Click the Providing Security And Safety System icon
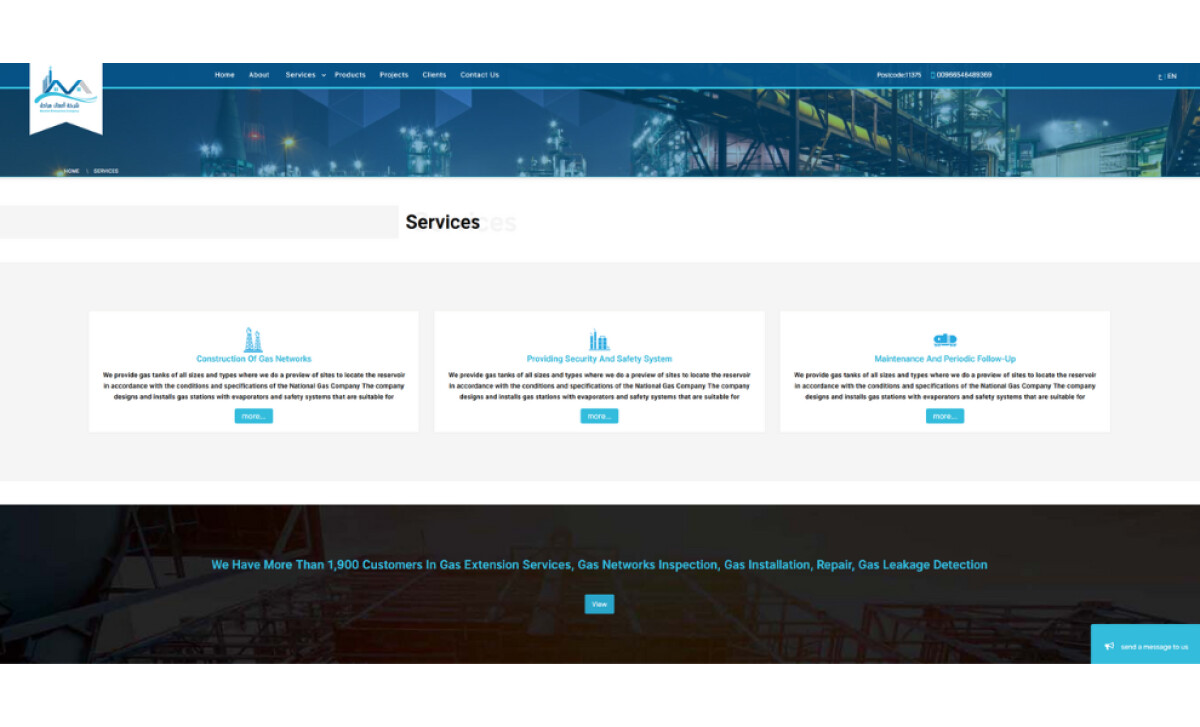This screenshot has height=727, width=1200. coord(599,339)
